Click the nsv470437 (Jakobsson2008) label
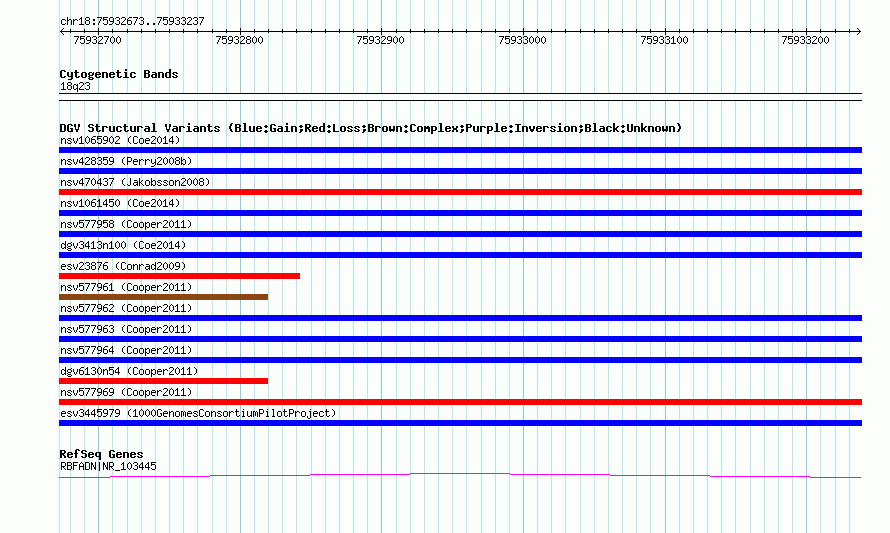This screenshot has width=890, height=533. point(135,182)
